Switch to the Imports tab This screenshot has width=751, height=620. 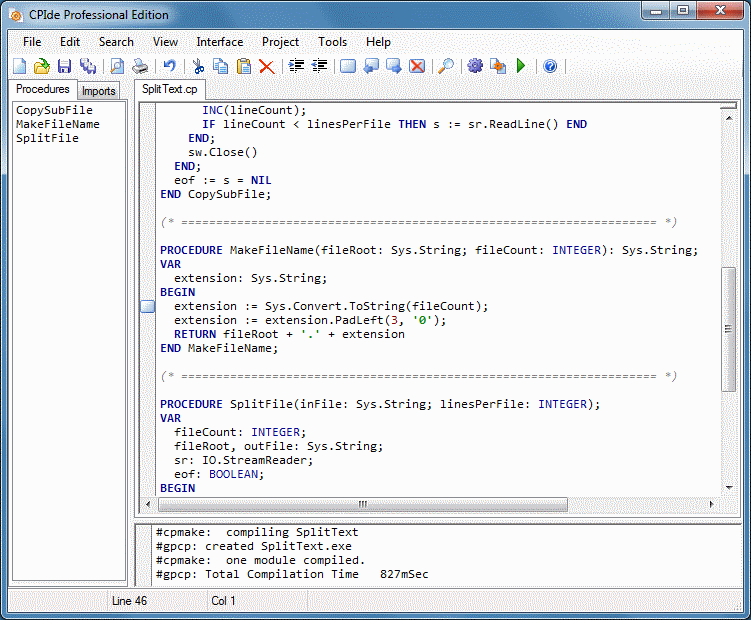(x=99, y=91)
